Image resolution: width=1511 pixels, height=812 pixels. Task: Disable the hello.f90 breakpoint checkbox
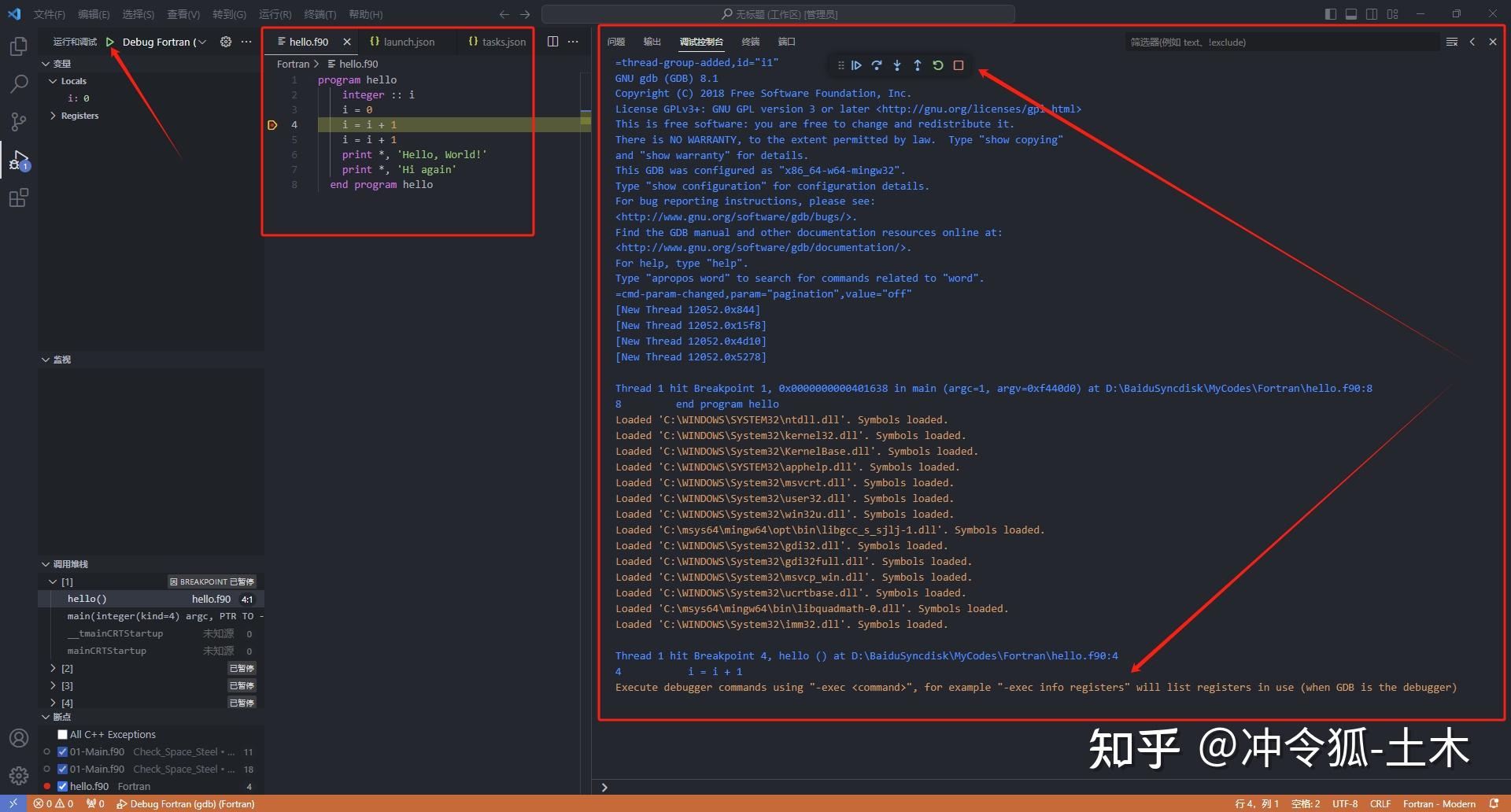pyautogui.click(x=61, y=786)
